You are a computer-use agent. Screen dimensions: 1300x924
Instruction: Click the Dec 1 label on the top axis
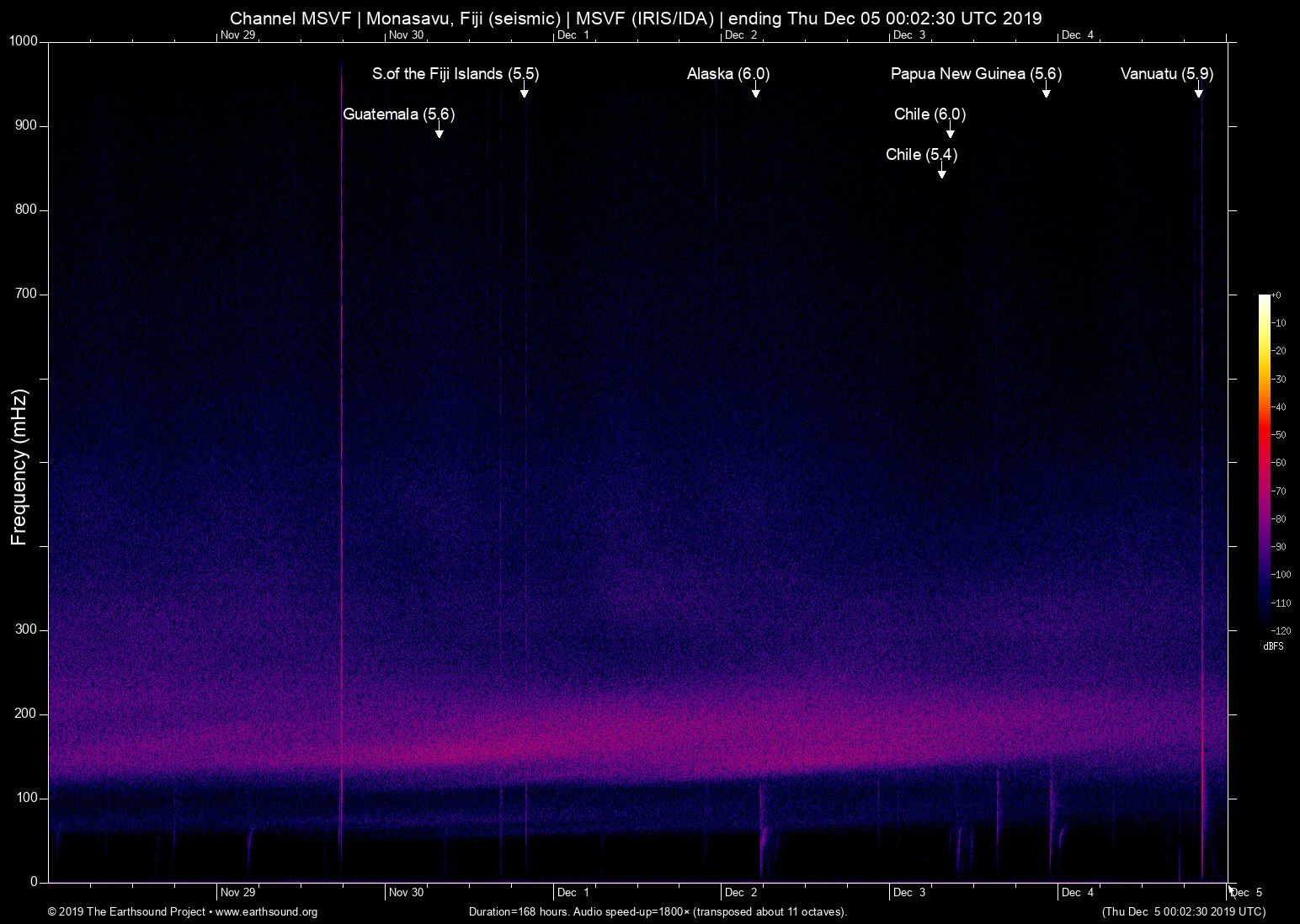point(573,35)
